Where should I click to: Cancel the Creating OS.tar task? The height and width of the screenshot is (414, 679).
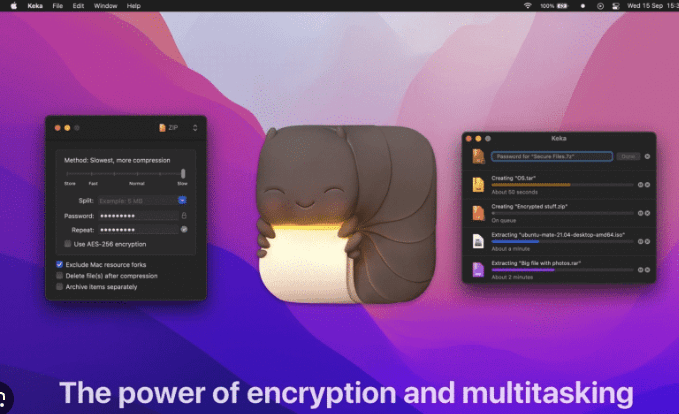[647, 185]
